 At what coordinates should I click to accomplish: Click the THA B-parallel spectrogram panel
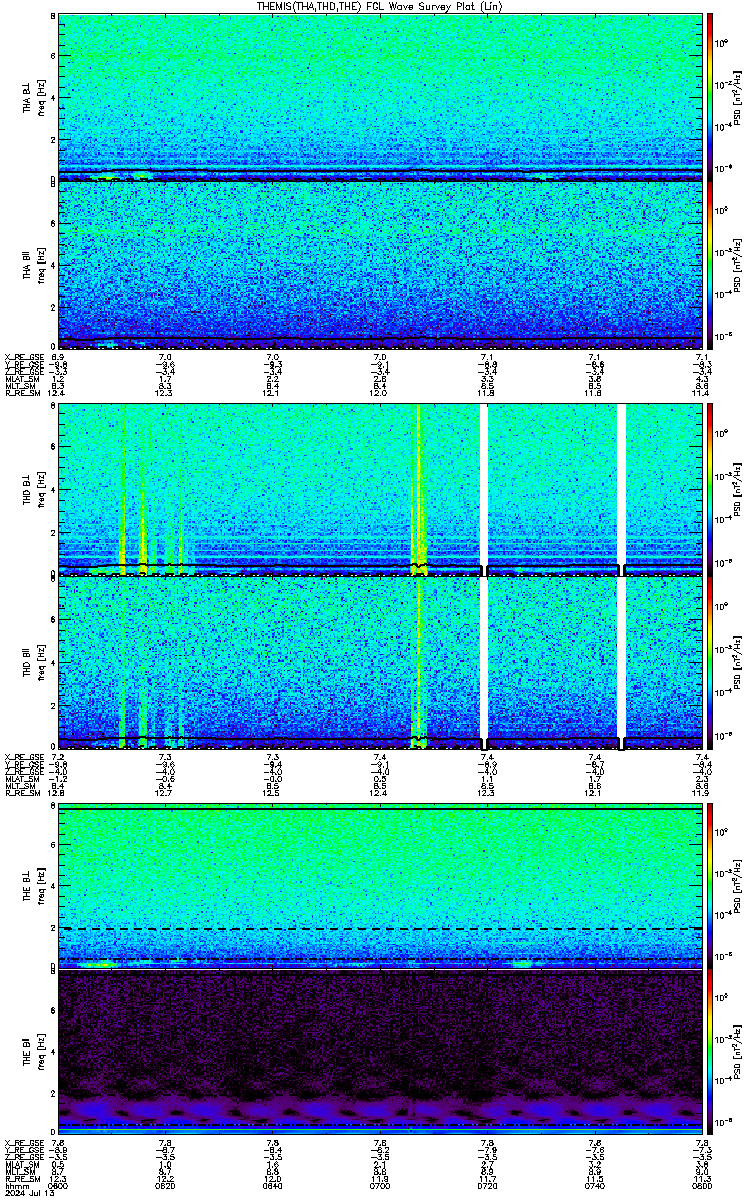(380, 265)
